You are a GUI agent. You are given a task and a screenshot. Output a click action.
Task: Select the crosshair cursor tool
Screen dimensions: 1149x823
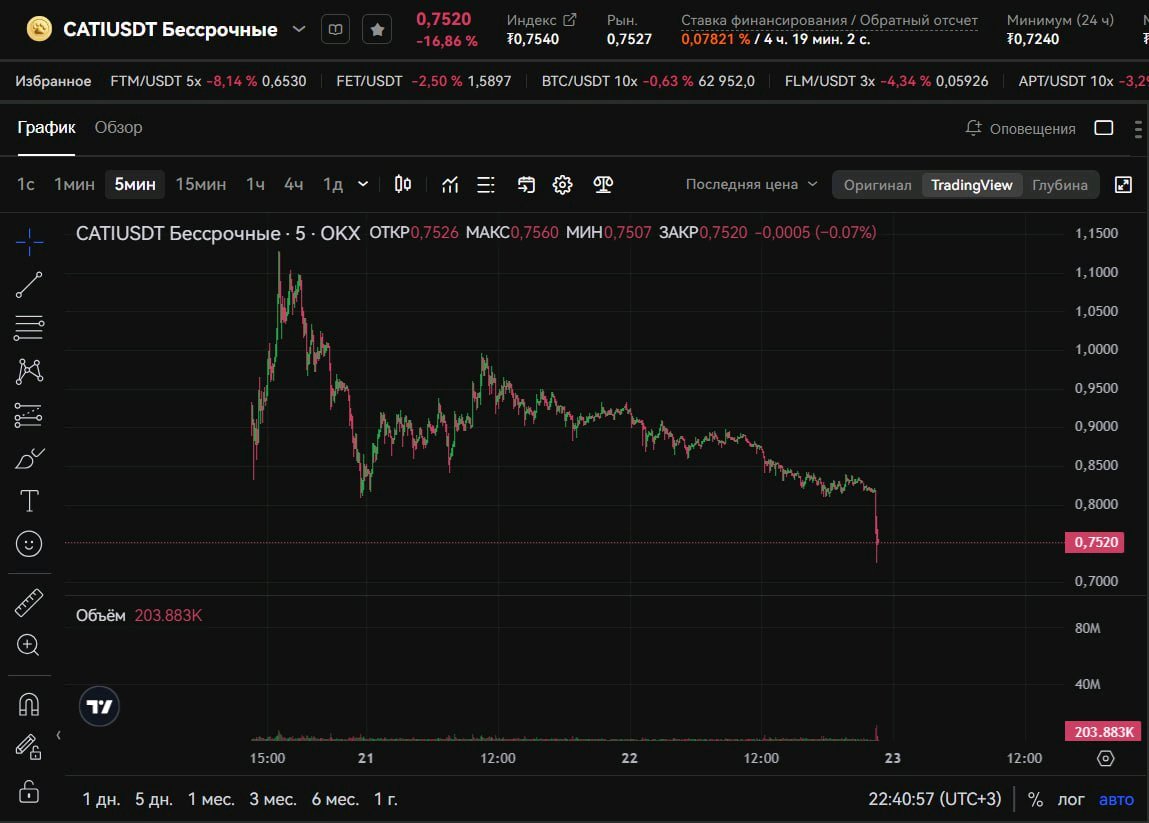coord(29,241)
